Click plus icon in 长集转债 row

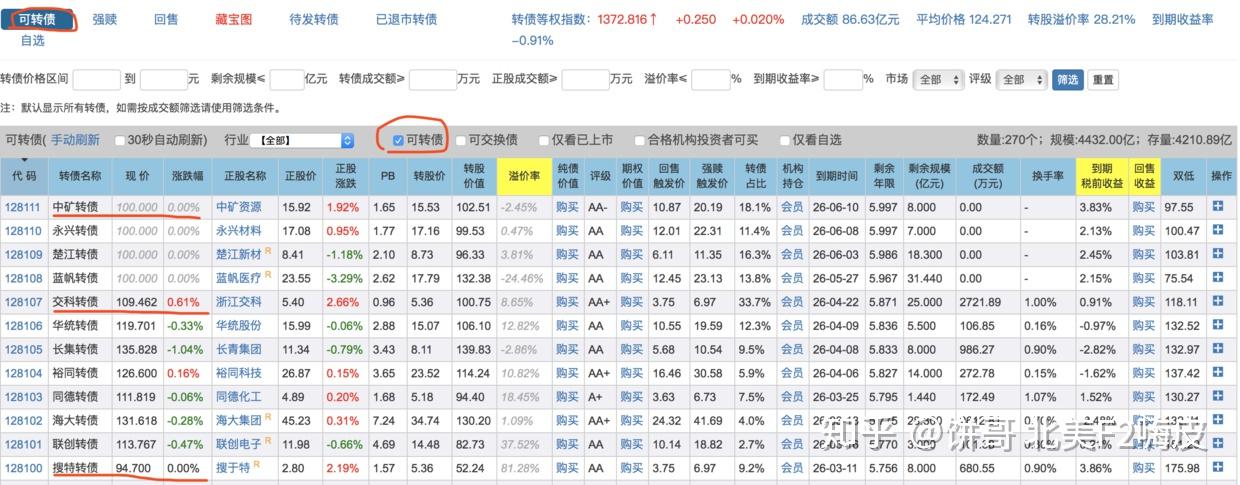1218,349
